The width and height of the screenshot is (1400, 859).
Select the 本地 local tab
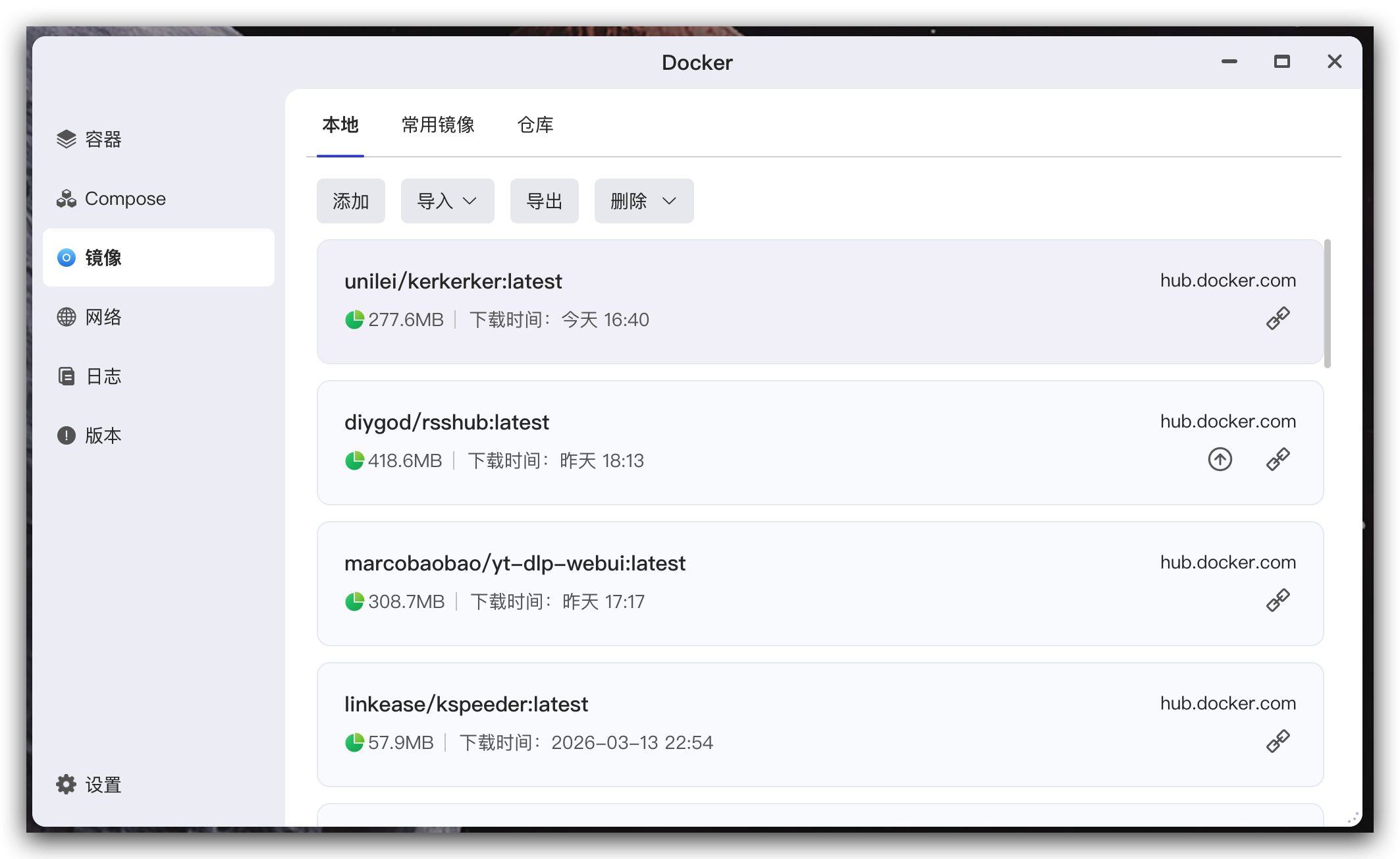coord(340,125)
